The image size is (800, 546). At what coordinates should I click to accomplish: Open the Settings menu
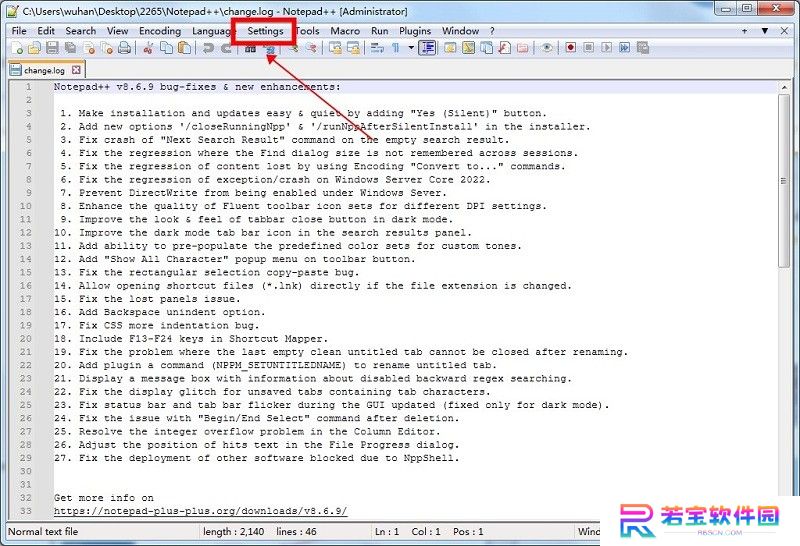tap(265, 31)
